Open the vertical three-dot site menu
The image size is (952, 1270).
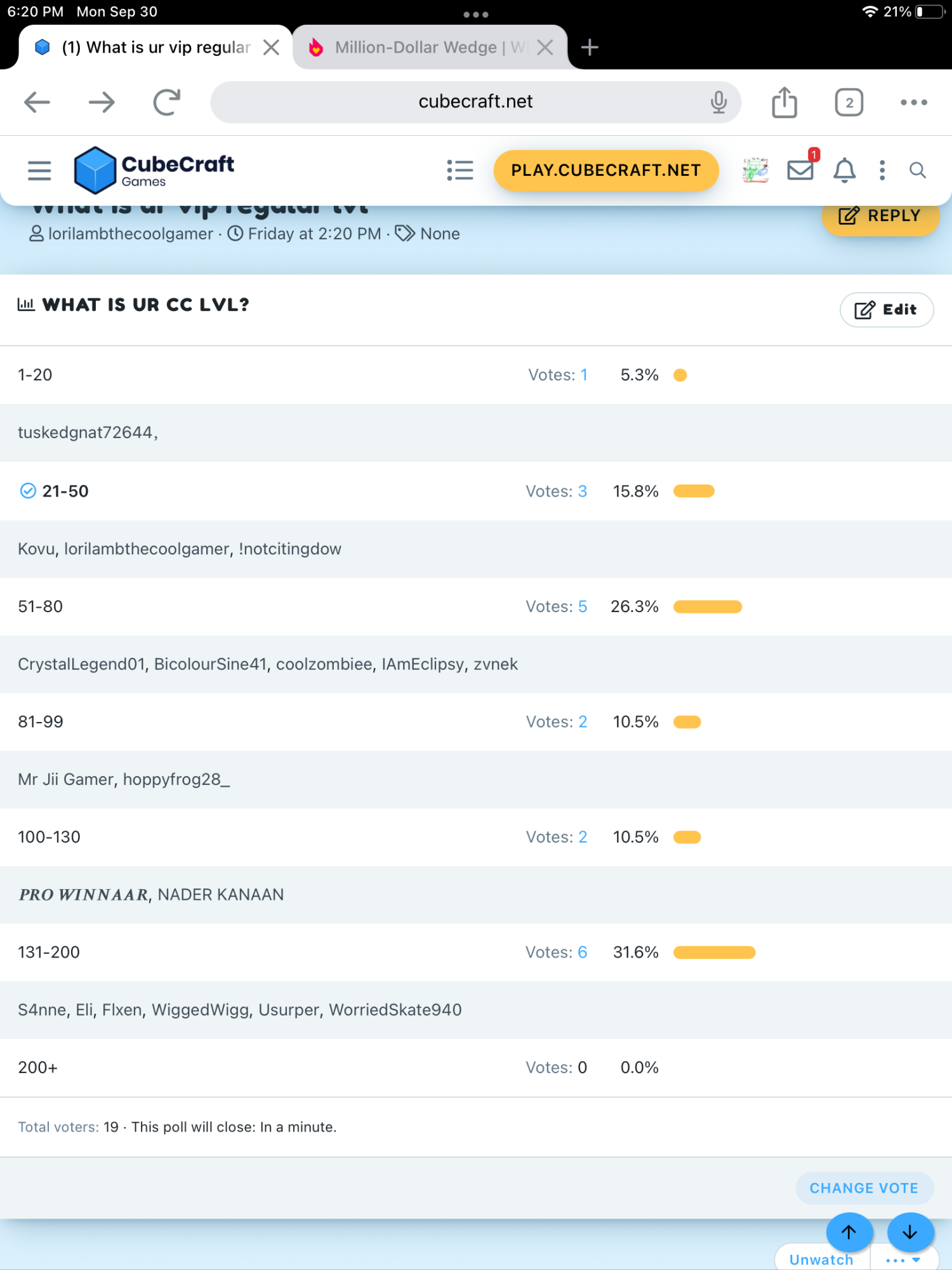882,170
